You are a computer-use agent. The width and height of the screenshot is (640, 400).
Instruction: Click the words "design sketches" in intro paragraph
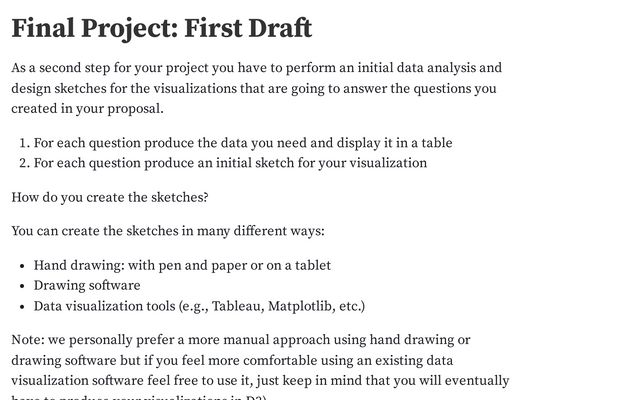[x=60, y=89]
